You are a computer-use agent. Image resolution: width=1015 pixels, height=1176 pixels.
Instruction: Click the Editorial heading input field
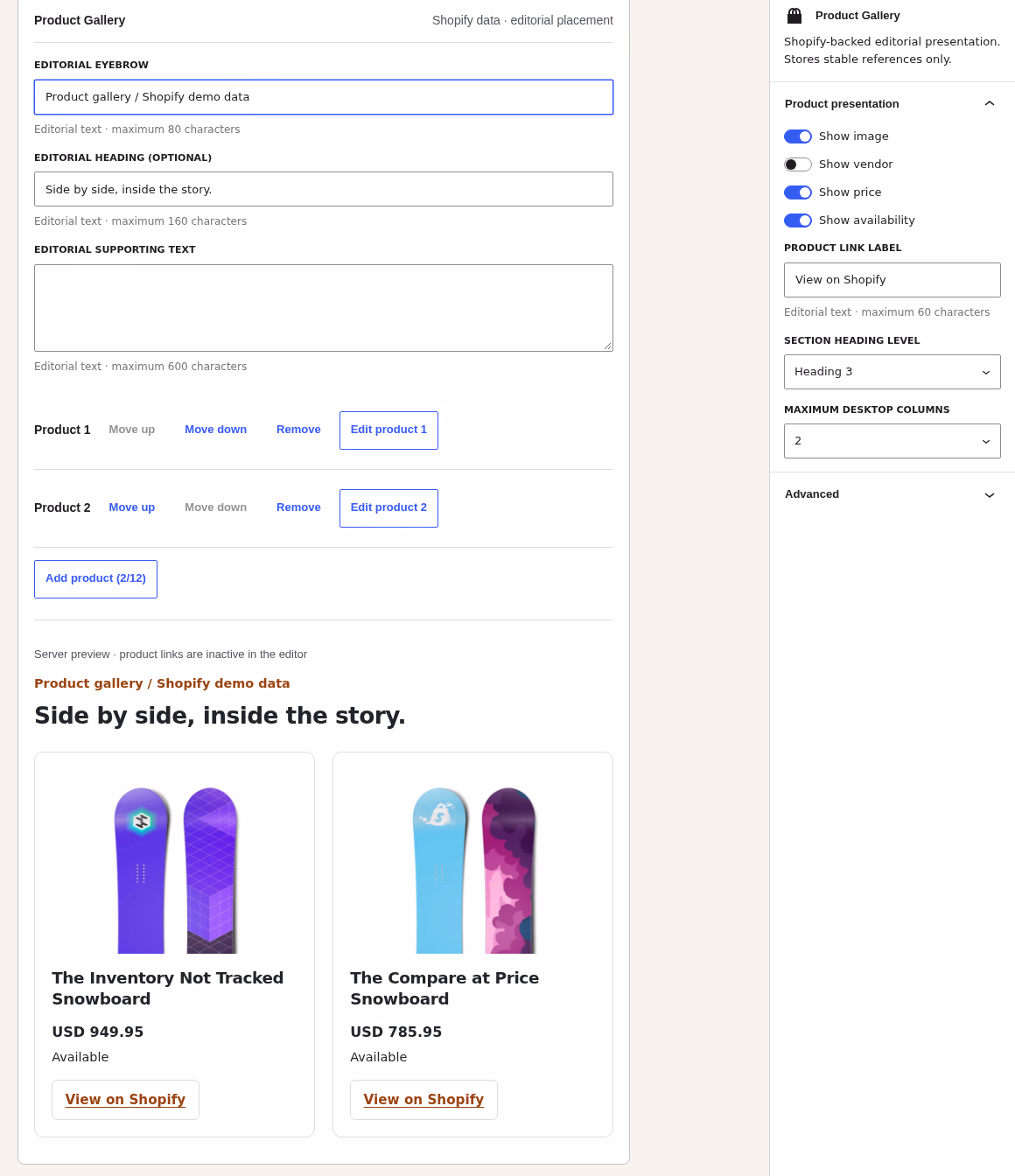[x=324, y=189]
